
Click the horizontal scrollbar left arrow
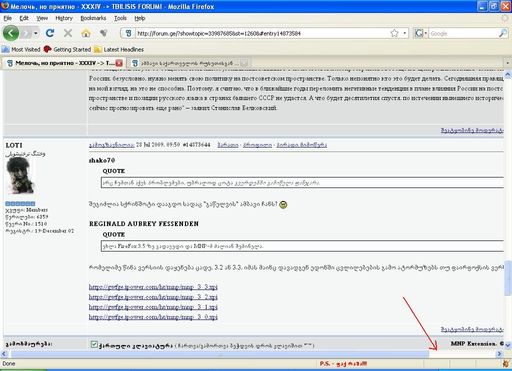point(4,354)
